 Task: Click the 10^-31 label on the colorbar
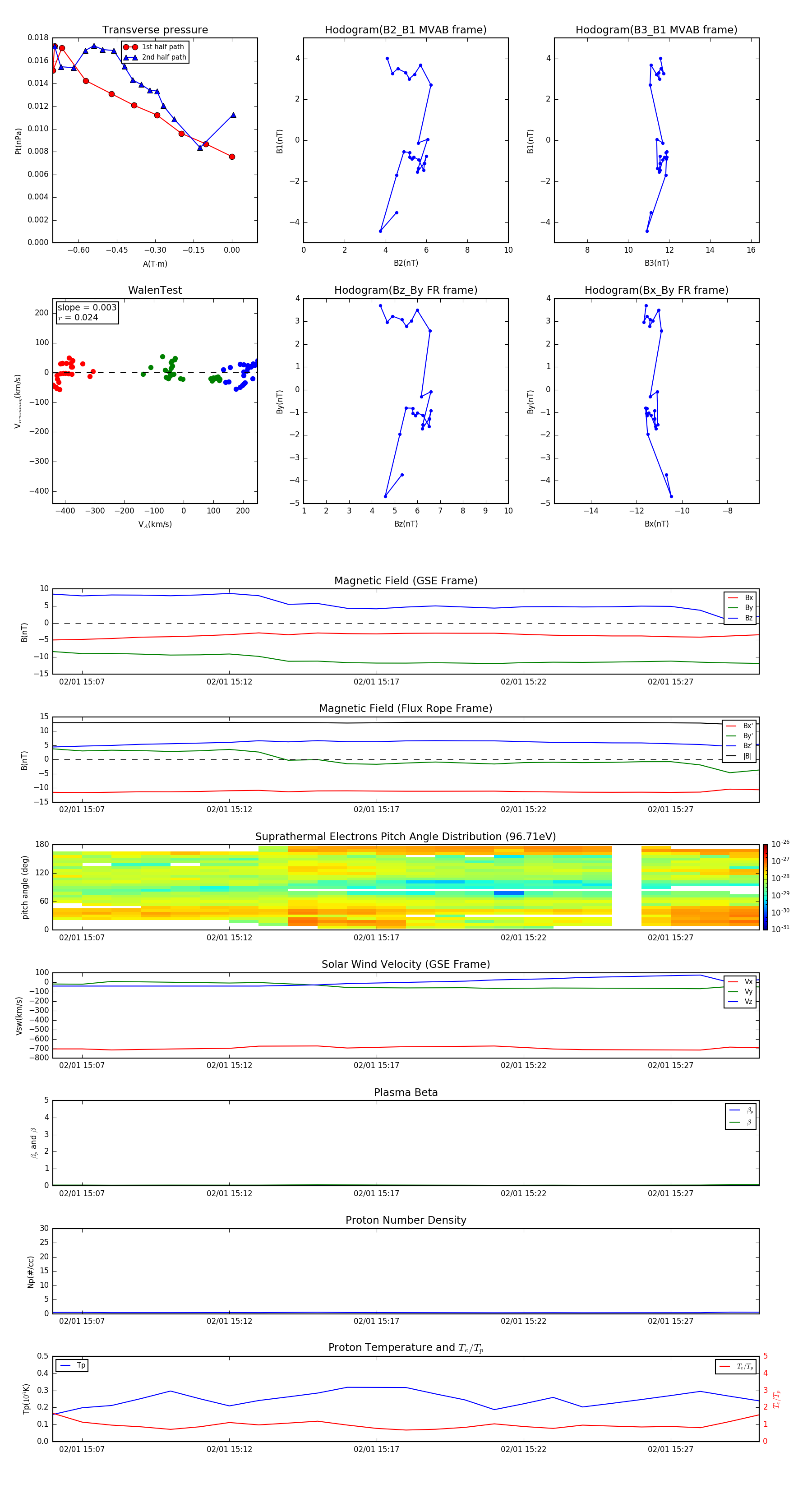pos(780,929)
